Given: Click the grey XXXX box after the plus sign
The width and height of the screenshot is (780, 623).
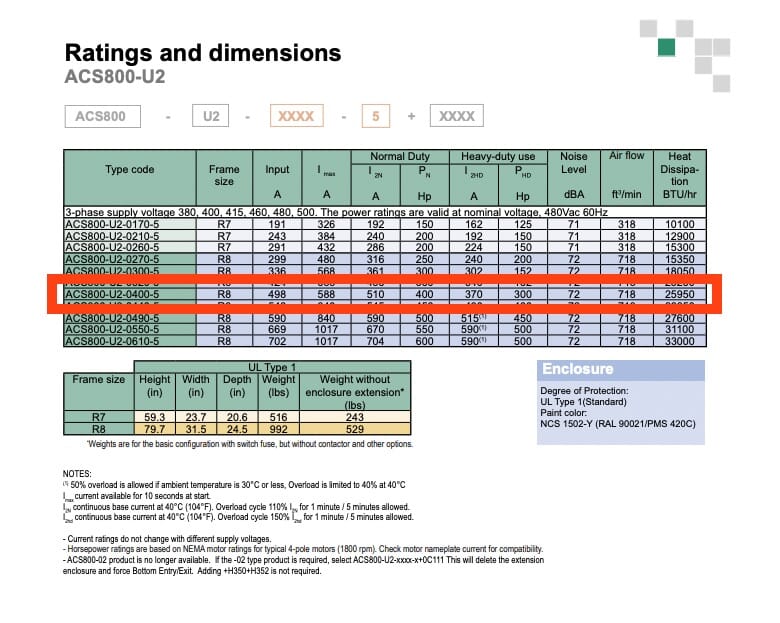Looking at the screenshot, I should pos(457,116).
